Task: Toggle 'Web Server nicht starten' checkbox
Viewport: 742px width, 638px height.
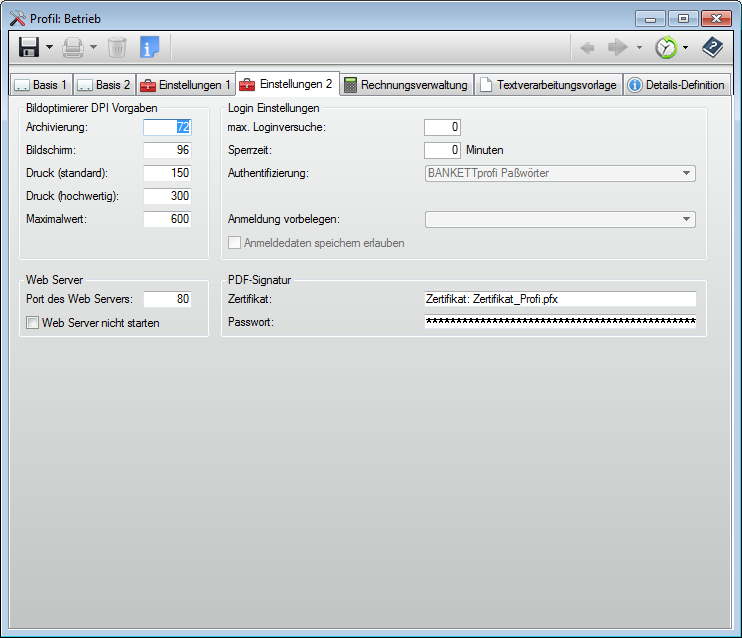Action: coord(33,323)
